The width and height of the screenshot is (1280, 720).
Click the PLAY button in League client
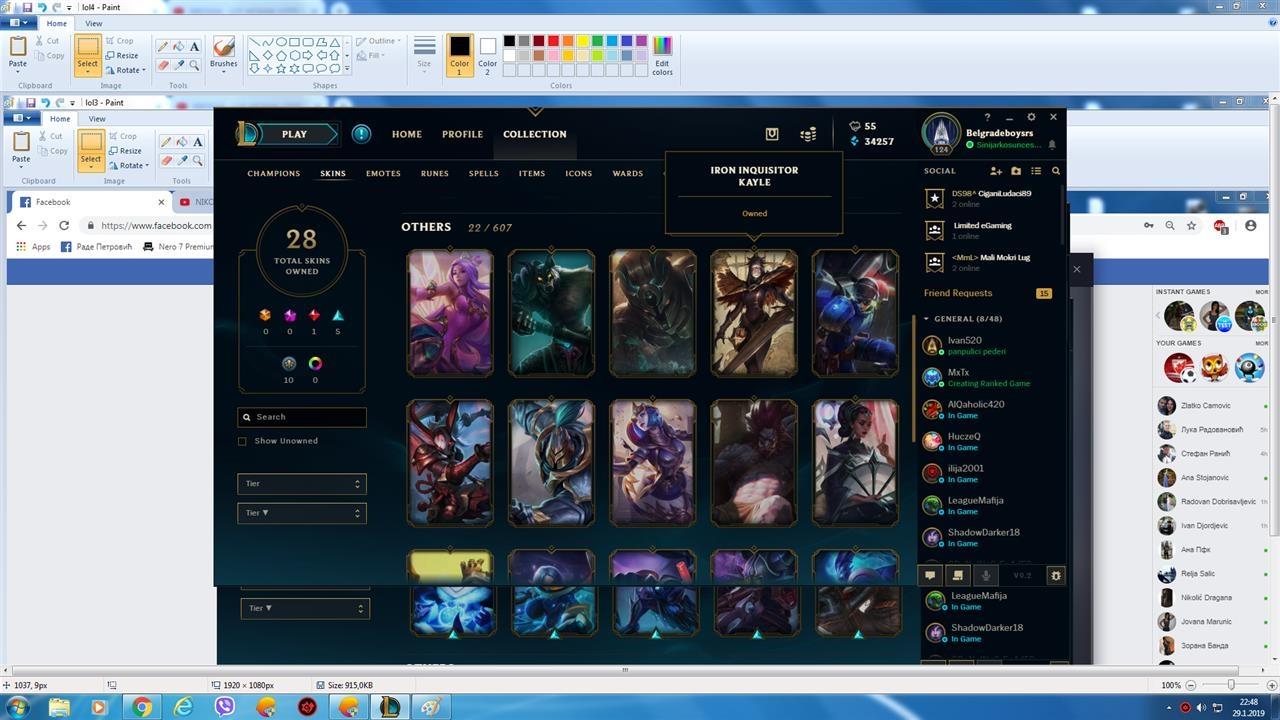294,134
